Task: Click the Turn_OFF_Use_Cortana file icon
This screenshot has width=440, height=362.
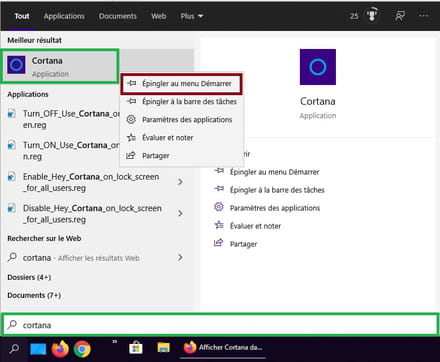Action: [12, 114]
